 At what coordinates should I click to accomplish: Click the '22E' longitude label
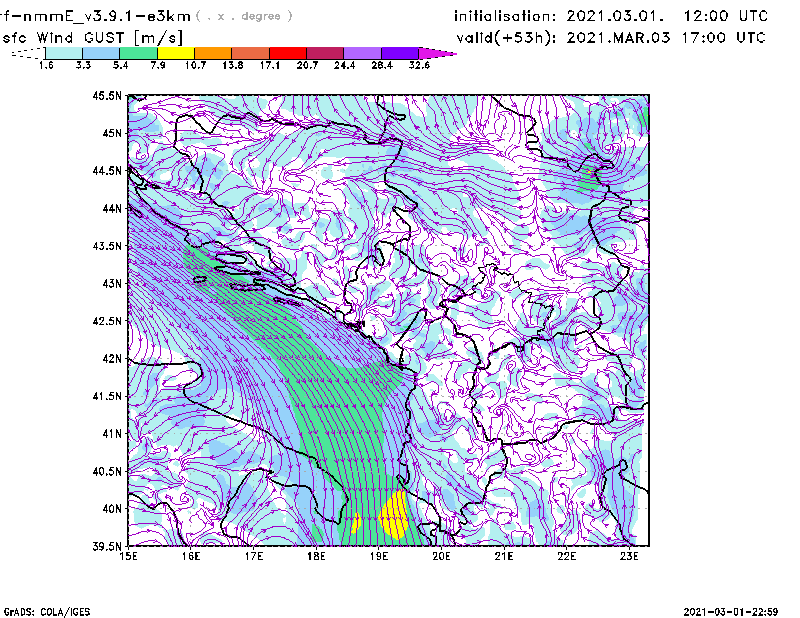click(567, 556)
